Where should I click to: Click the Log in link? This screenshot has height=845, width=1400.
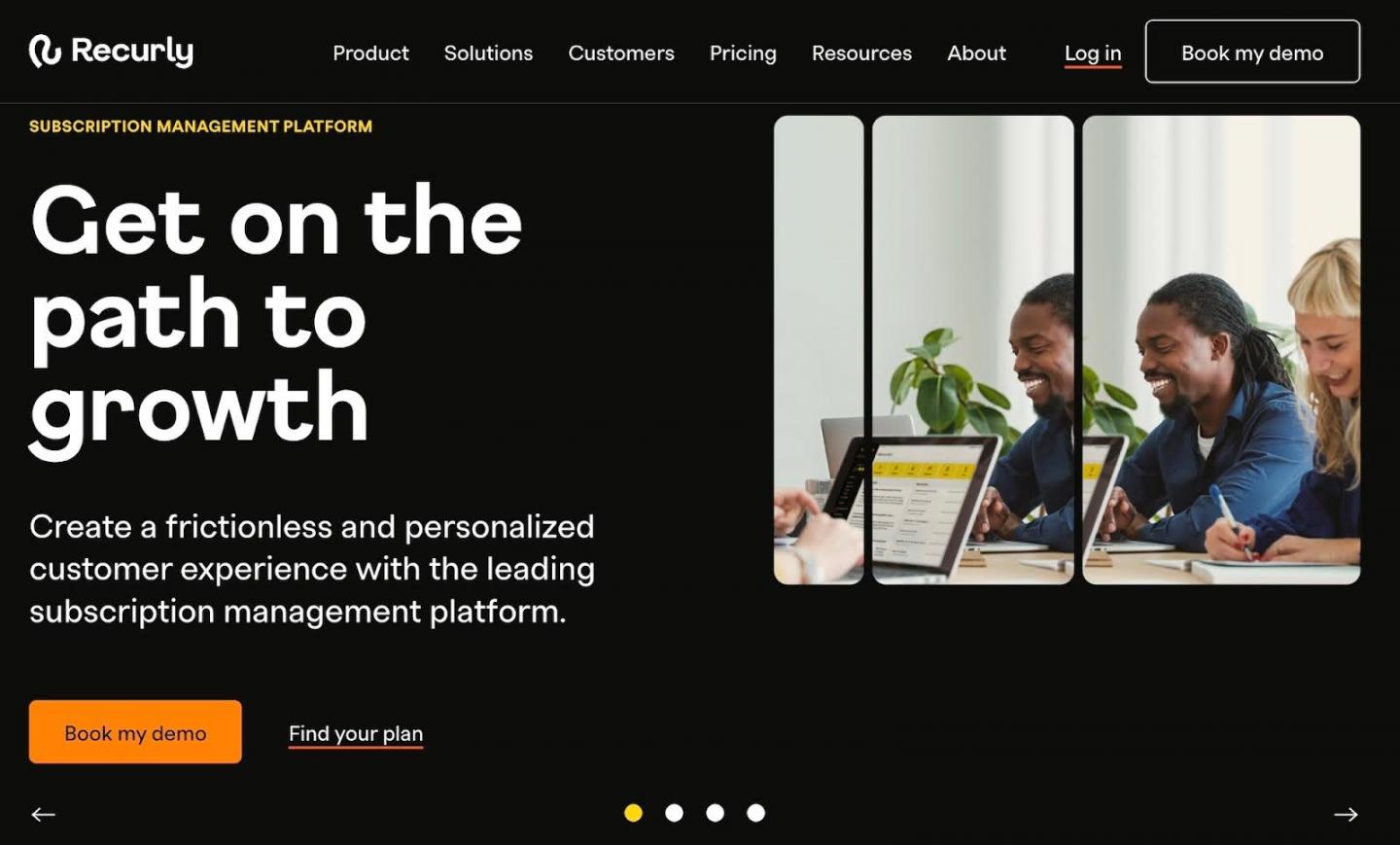(1093, 54)
